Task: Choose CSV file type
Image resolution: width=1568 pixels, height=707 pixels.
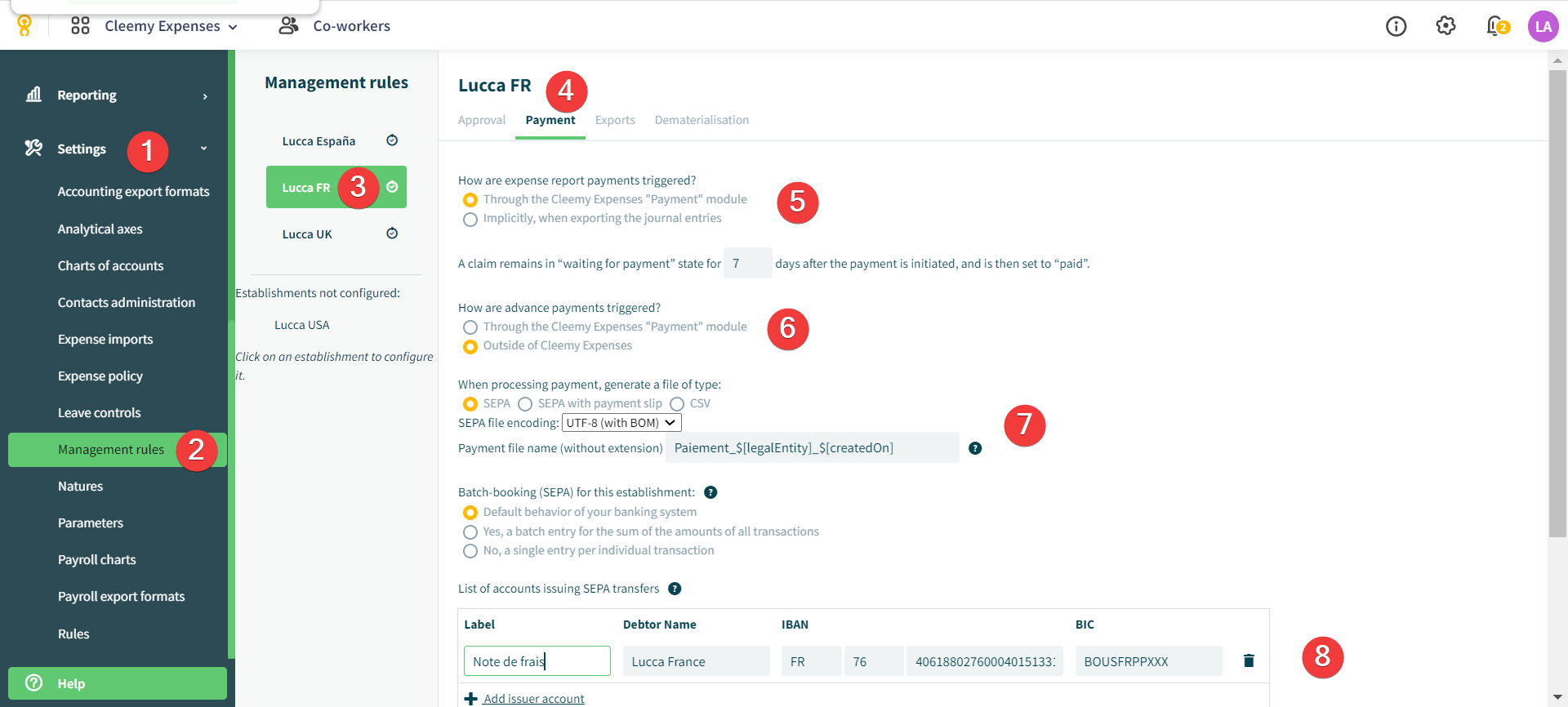Action: tap(677, 404)
